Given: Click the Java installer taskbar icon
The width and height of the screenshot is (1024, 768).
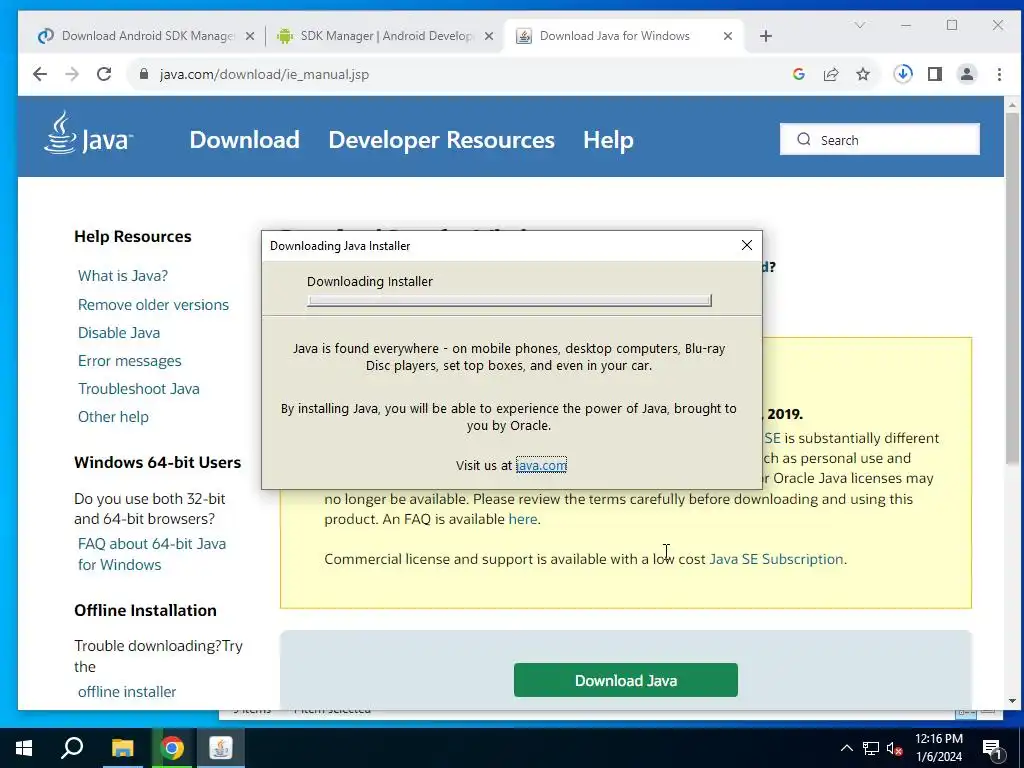Looking at the screenshot, I should tap(221, 748).
